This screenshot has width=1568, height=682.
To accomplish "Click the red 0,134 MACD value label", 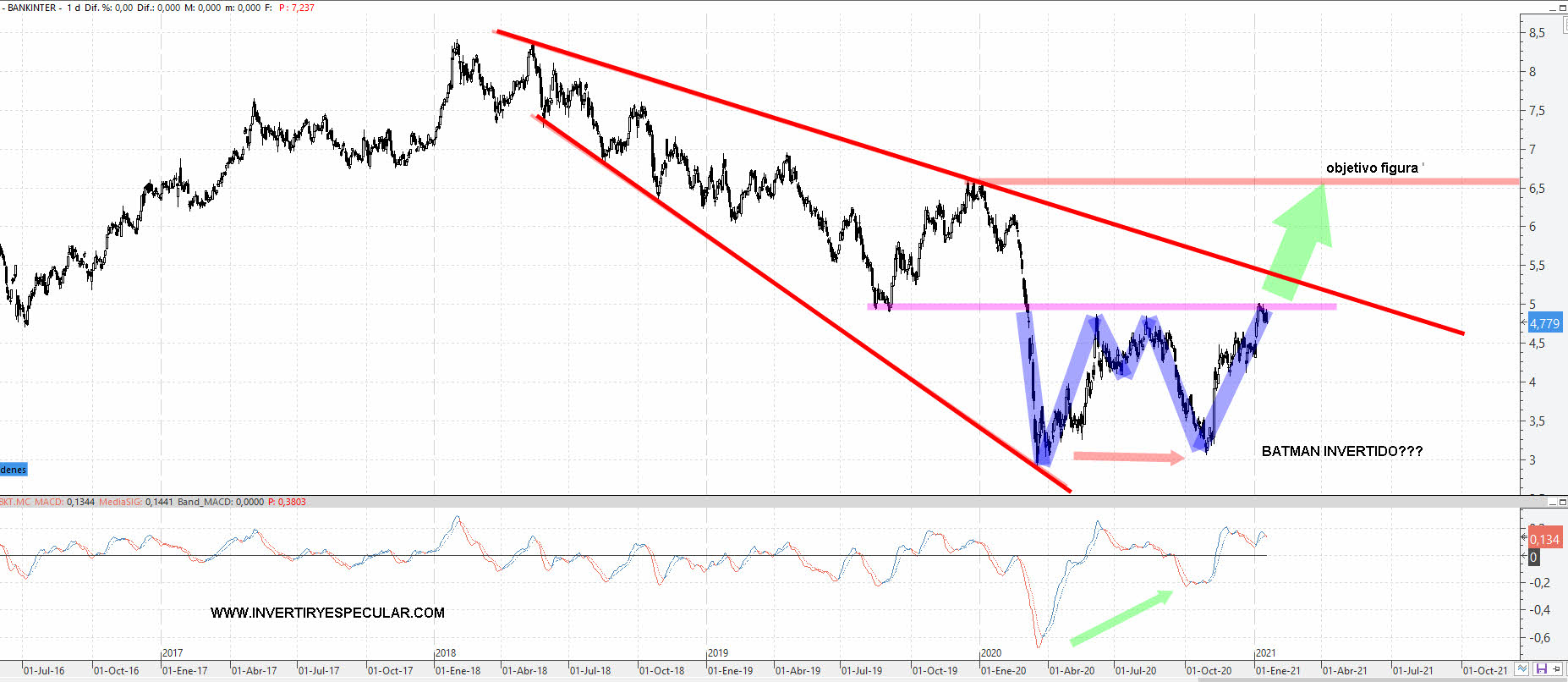I will 1545,539.
